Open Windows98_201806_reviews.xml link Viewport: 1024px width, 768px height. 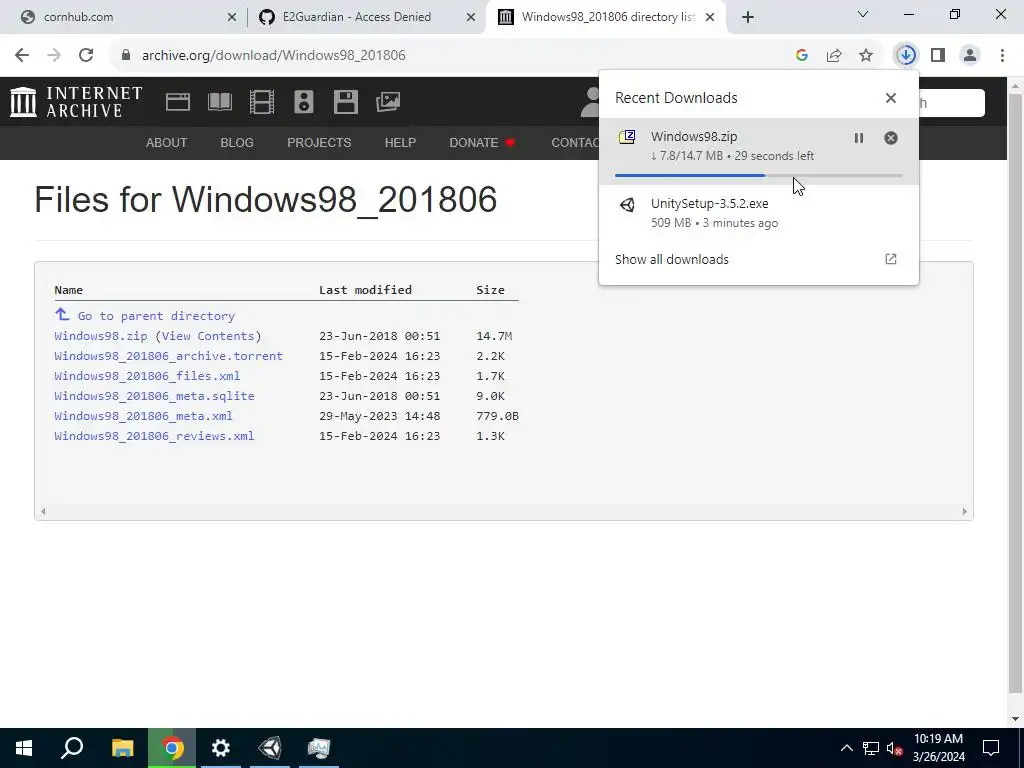point(154,436)
